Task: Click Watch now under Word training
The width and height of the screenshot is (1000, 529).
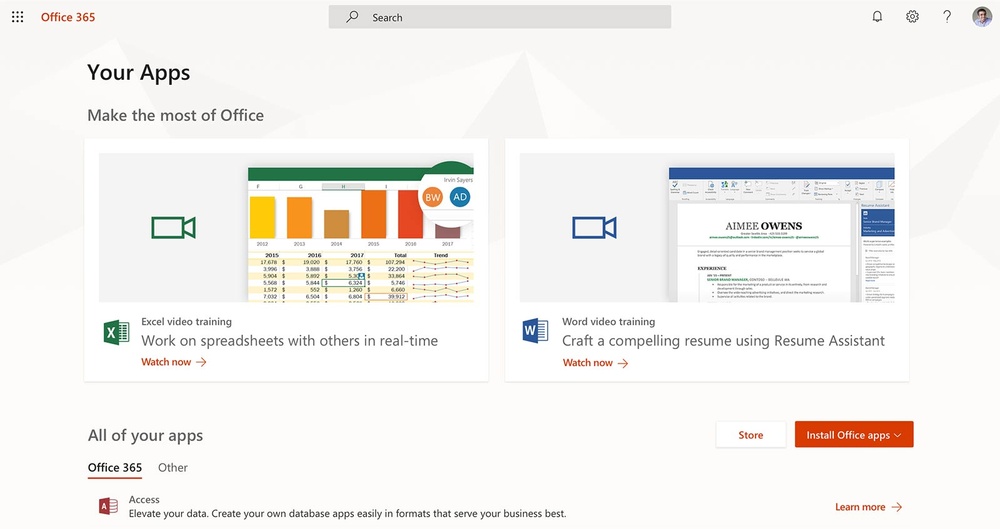Action: pos(595,362)
